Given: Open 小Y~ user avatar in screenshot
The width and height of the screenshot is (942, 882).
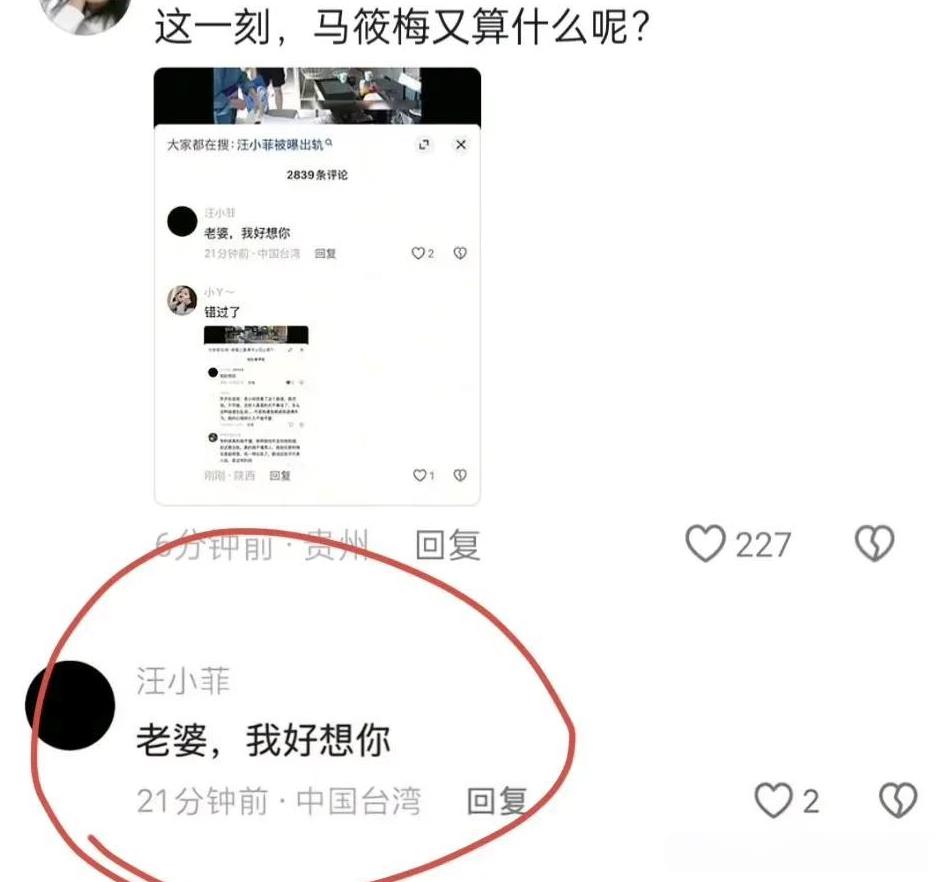Looking at the screenshot, I should pyautogui.click(x=182, y=300).
